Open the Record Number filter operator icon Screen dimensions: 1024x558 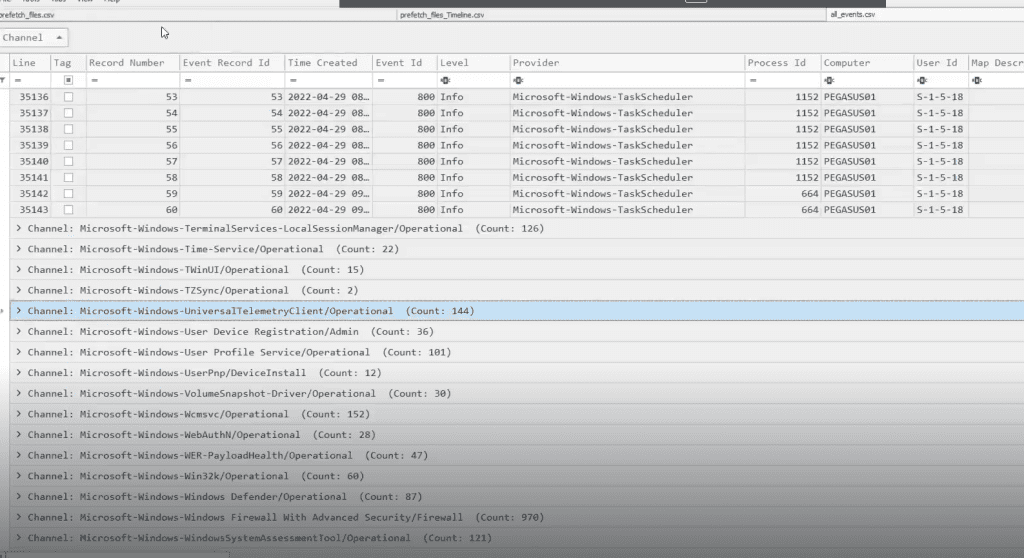pos(95,80)
